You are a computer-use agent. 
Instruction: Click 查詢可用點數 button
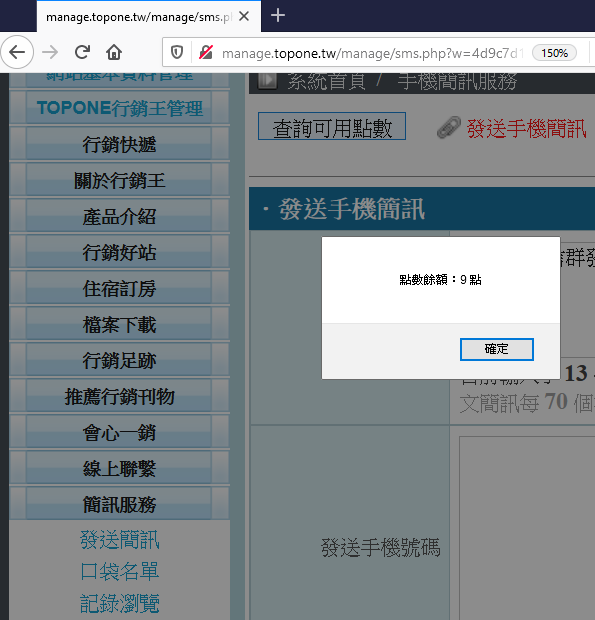coord(332,127)
